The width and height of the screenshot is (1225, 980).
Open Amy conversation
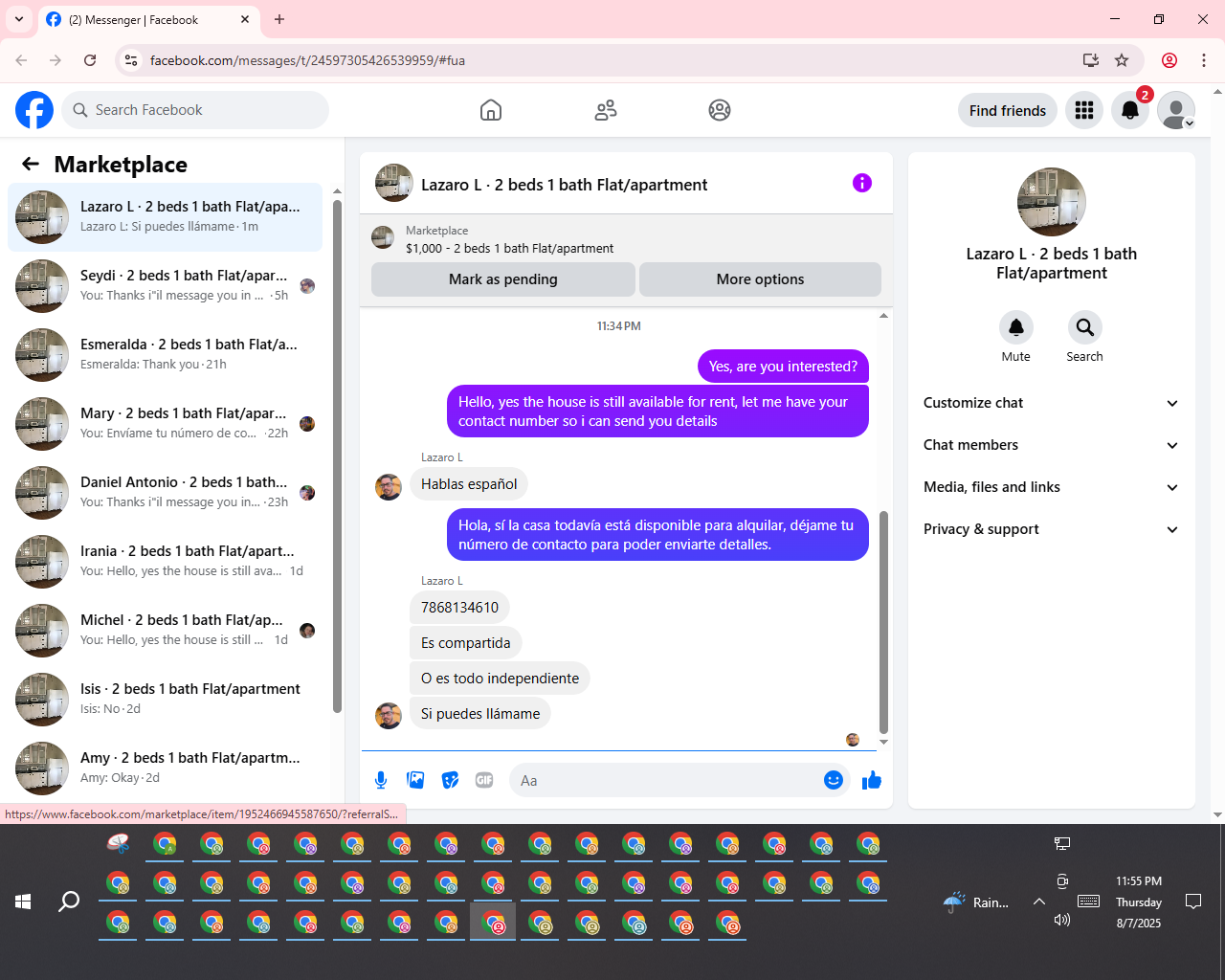tap(165, 768)
